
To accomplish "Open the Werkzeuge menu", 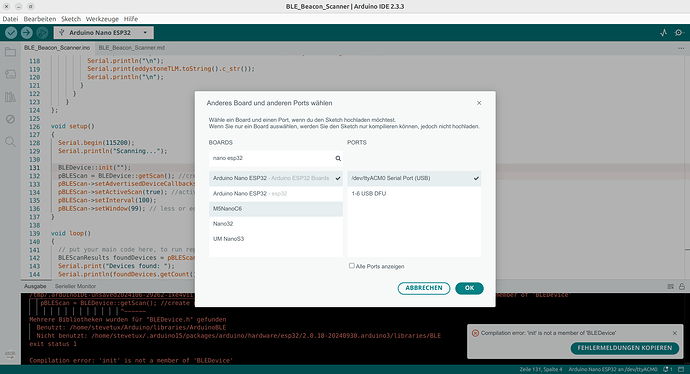I will pyautogui.click(x=102, y=19).
